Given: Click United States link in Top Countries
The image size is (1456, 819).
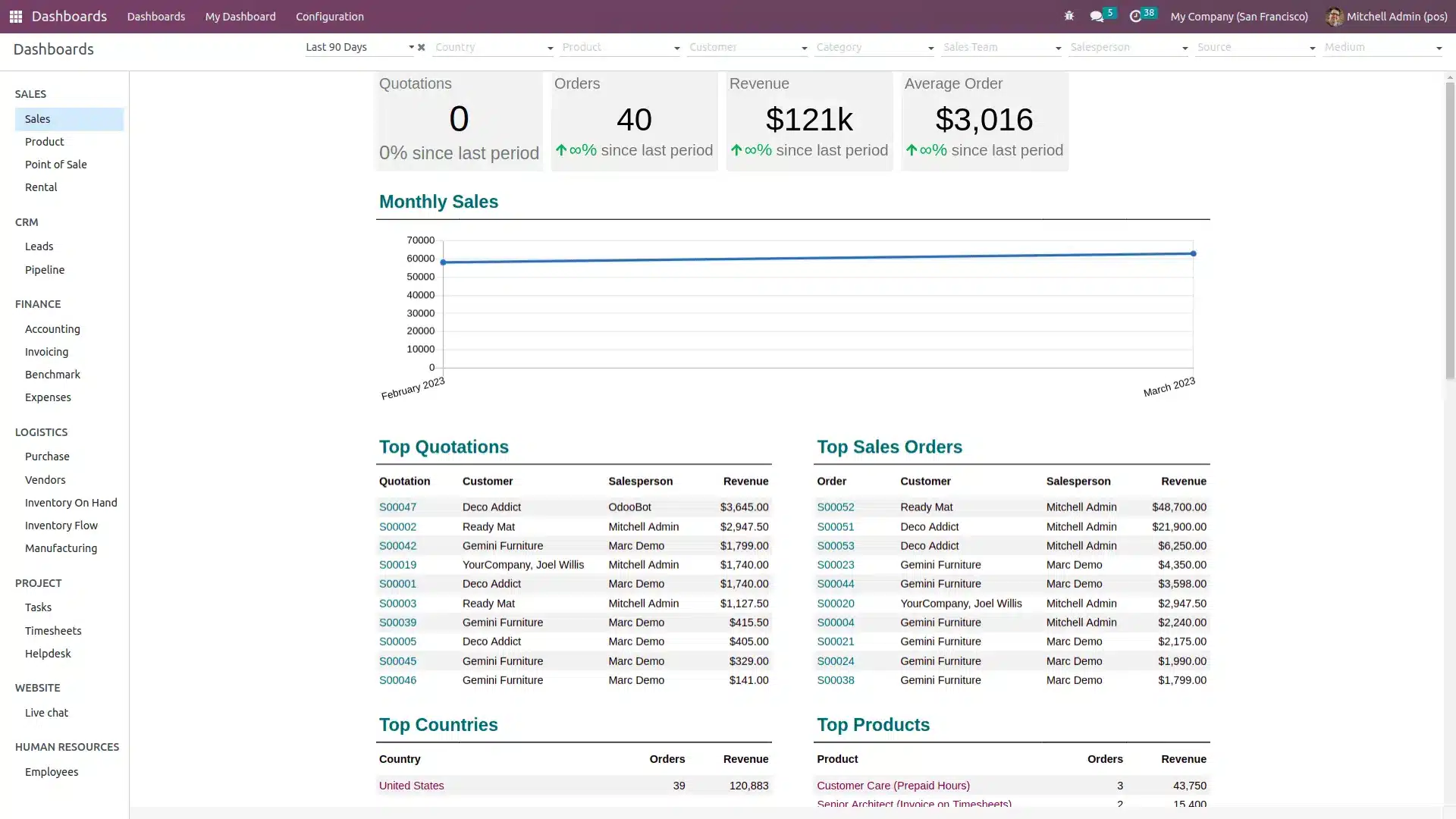Looking at the screenshot, I should tap(411, 785).
